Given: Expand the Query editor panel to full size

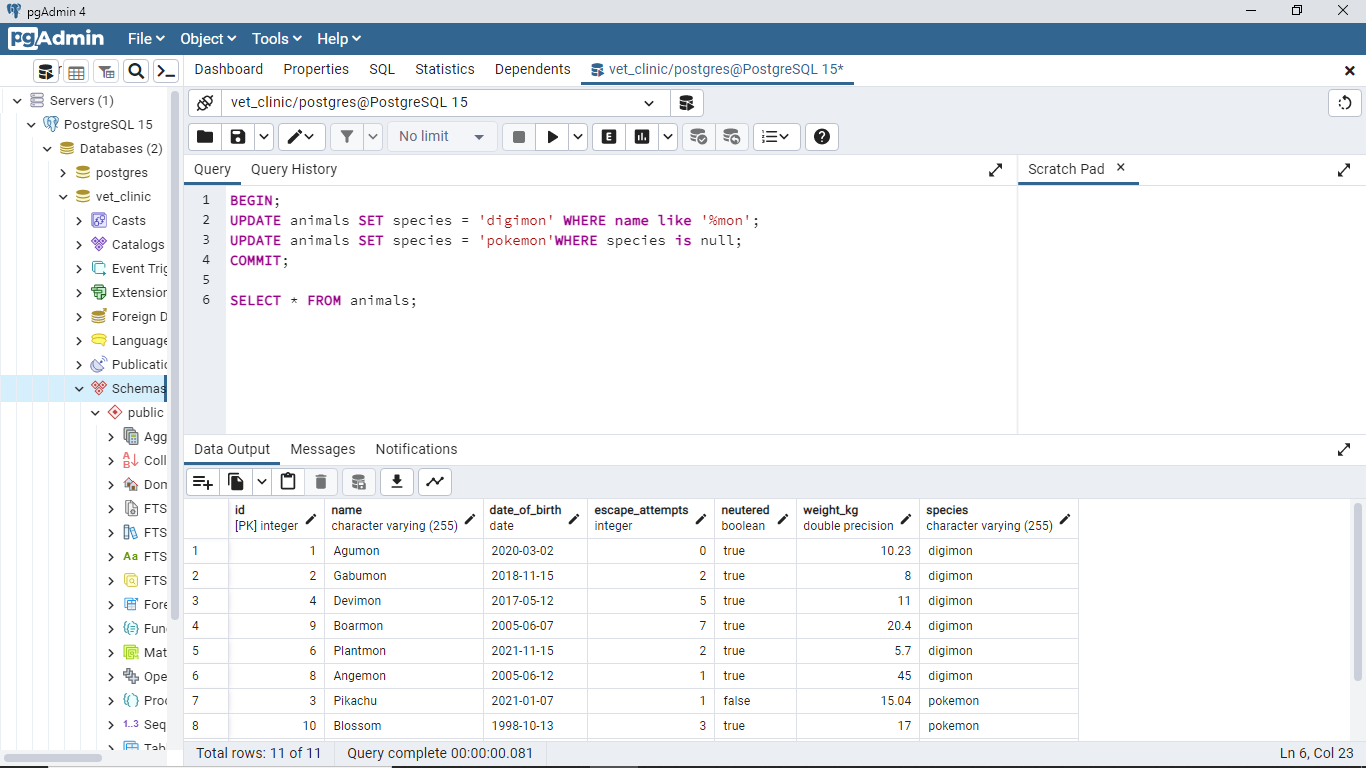Looking at the screenshot, I should pyautogui.click(x=995, y=170).
